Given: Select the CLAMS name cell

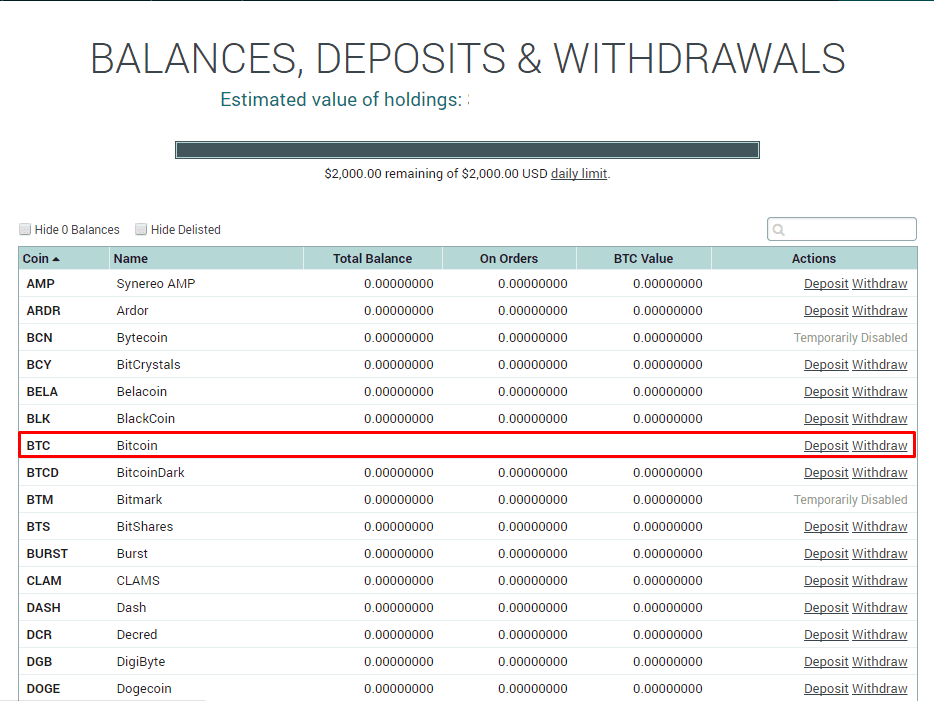Looking at the screenshot, I should click(138, 581).
